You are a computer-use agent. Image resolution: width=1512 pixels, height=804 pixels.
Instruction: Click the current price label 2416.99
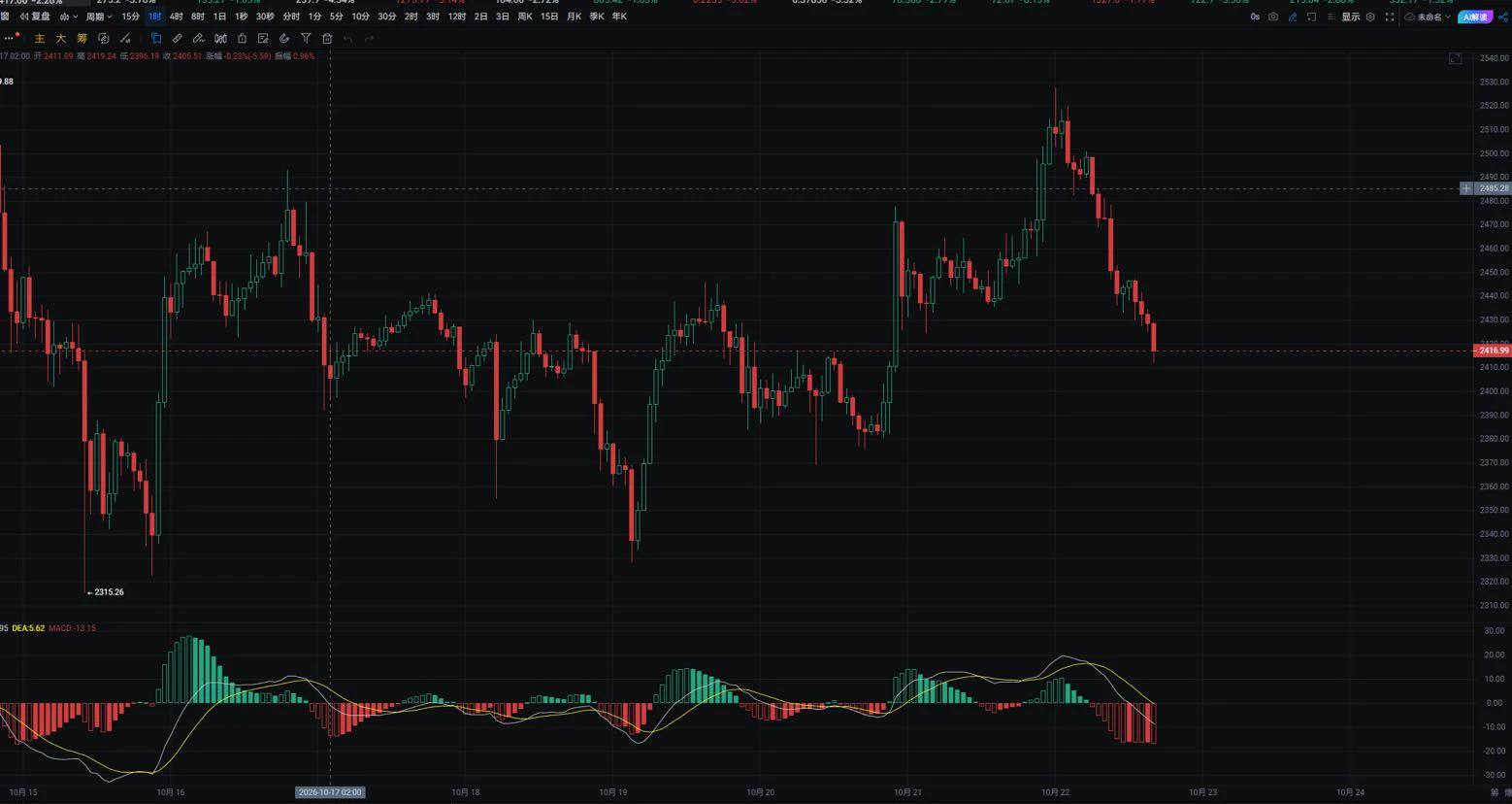tap(1494, 351)
